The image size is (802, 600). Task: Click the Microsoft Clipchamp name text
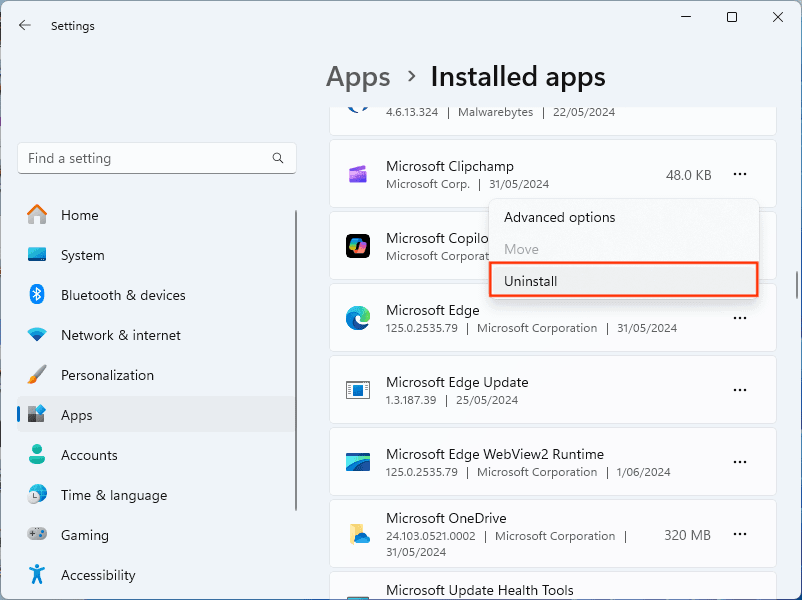pos(450,166)
